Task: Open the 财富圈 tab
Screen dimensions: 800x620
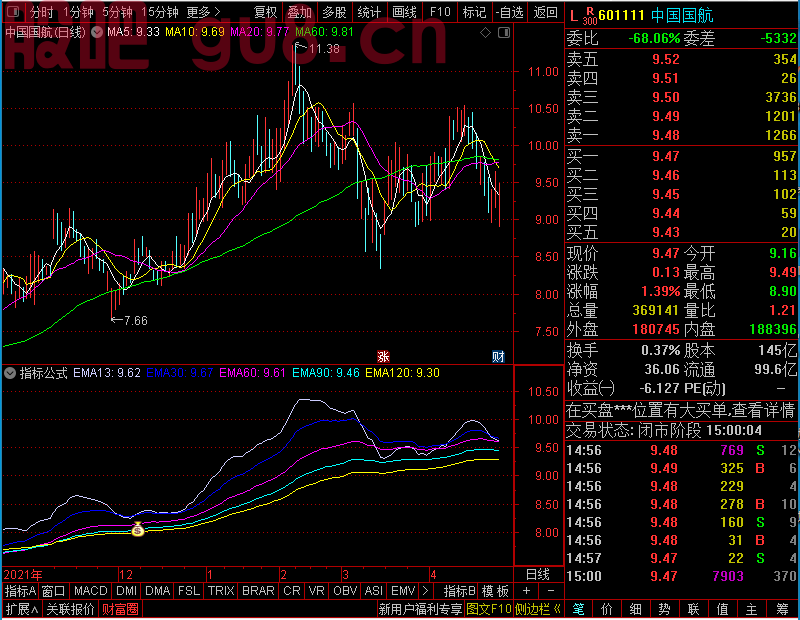Action: click(120, 609)
